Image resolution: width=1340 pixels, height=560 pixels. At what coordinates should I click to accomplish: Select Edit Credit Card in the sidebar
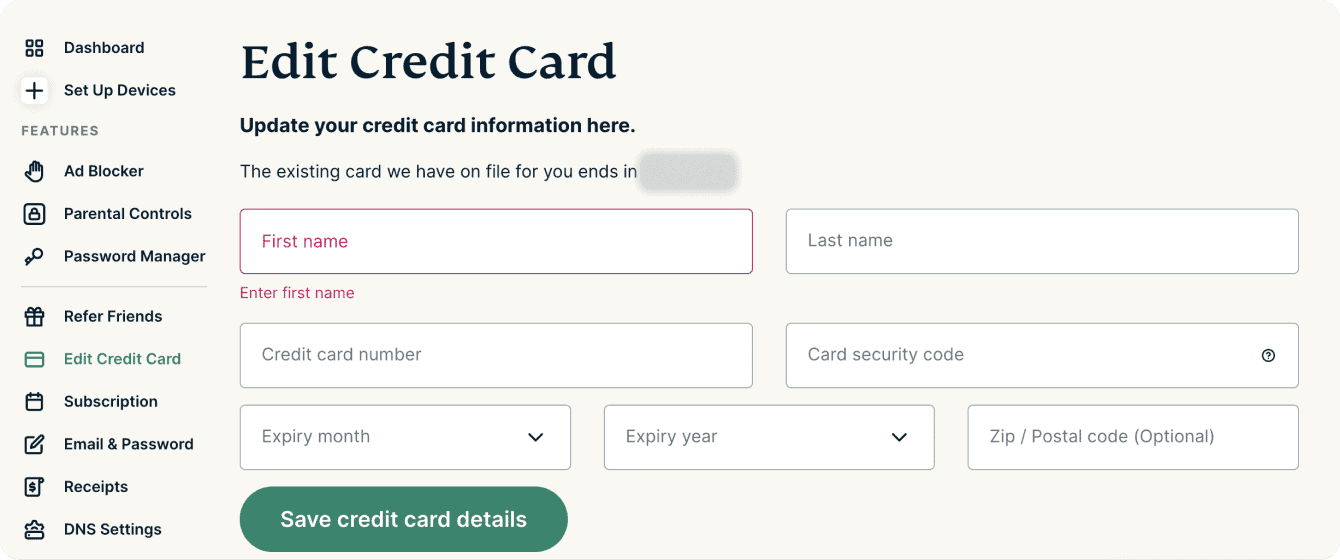122,359
